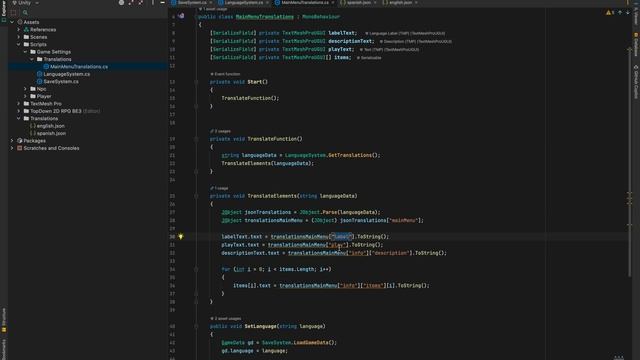The width and height of the screenshot is (640, 360).
Task: Go to previous highlighted problem arrow
Action: 620,13
